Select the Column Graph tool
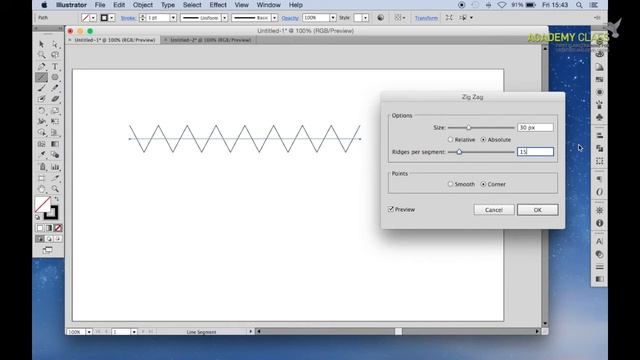Viewport: 640px width, 360px height. click(x=55, y=167)
